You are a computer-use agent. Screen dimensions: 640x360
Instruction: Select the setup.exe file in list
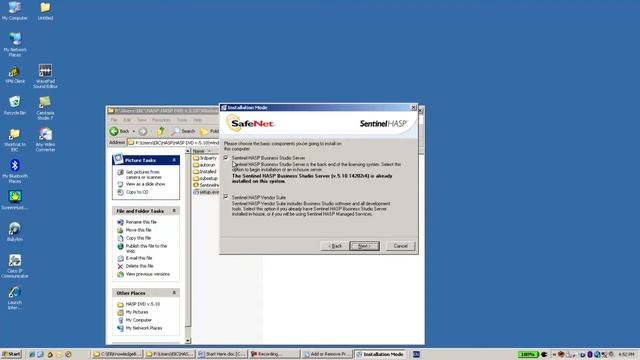coord(206,192)
